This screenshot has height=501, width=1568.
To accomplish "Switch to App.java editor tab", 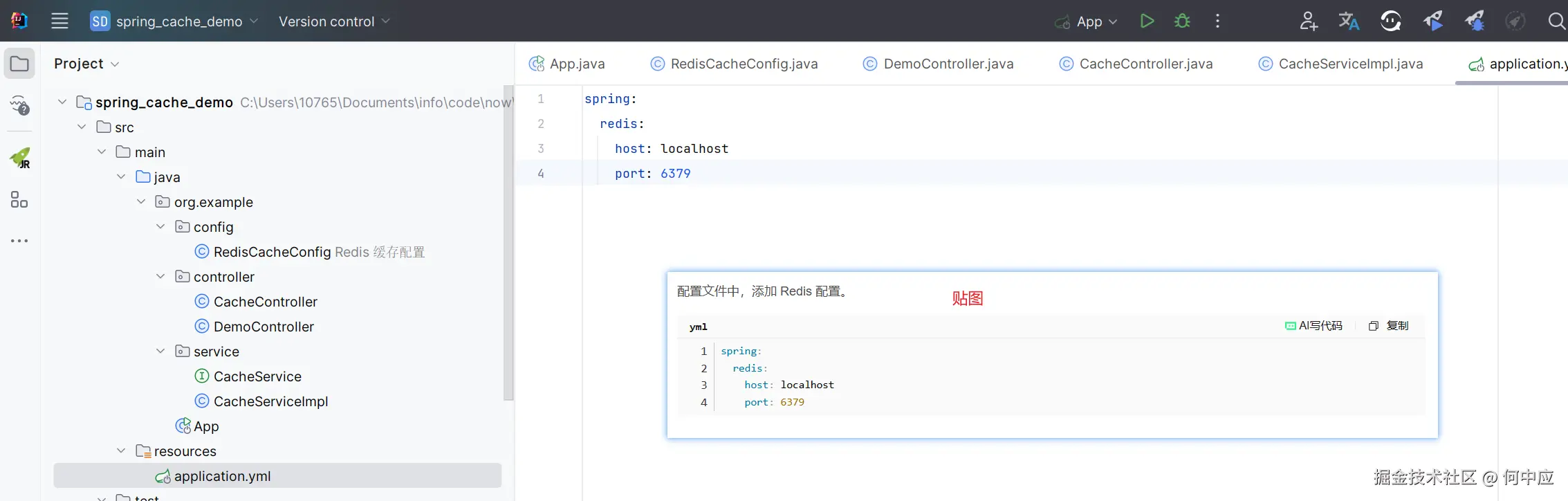I will [x=566, y=64].
